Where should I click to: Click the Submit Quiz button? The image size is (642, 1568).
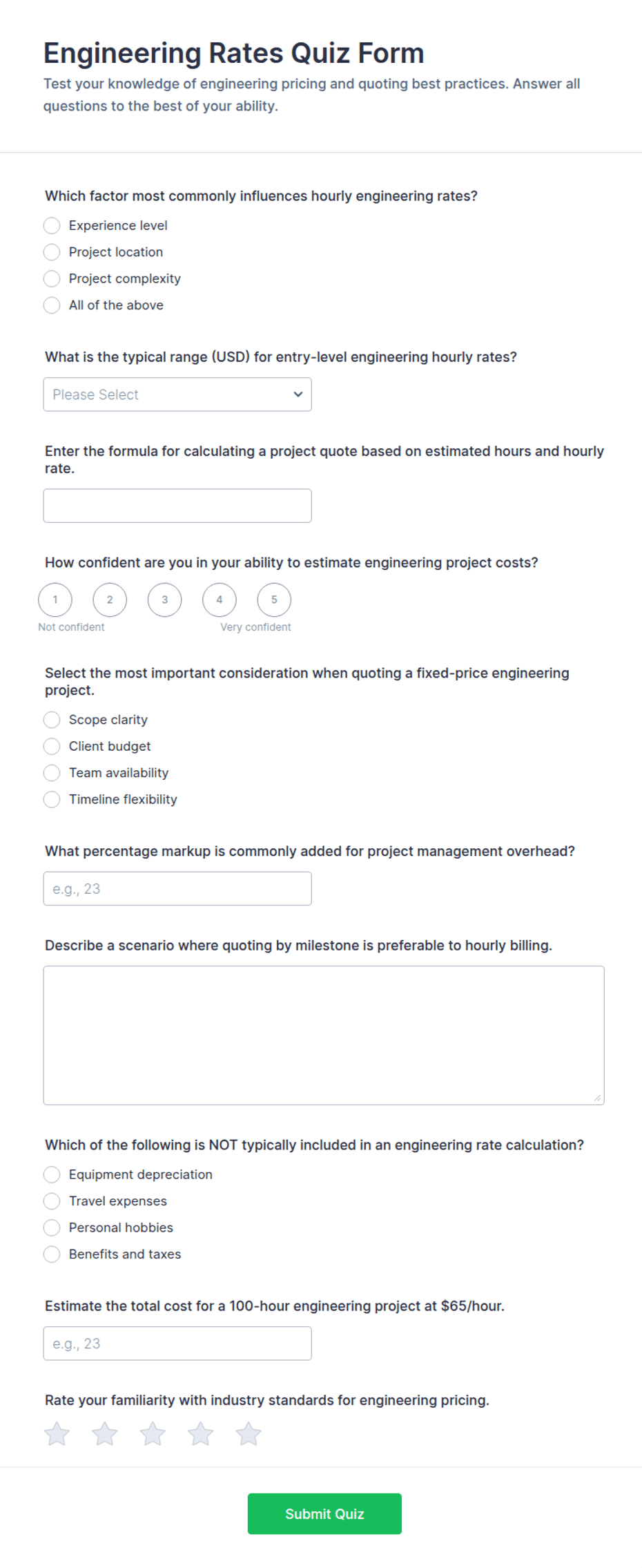[324, 1514]
